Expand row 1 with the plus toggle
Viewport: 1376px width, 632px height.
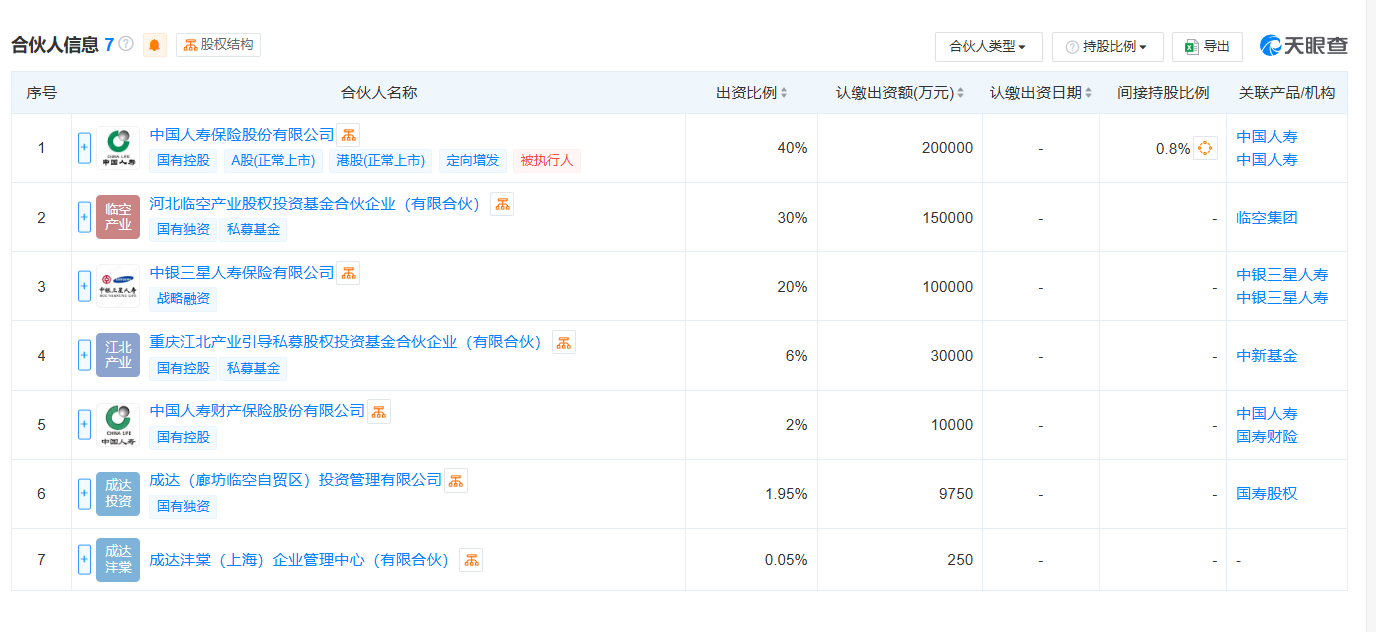point(84,148)
